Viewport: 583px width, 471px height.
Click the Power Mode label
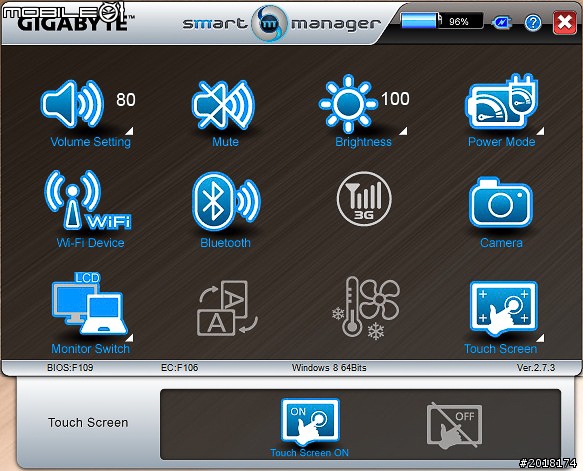(501, 142)
